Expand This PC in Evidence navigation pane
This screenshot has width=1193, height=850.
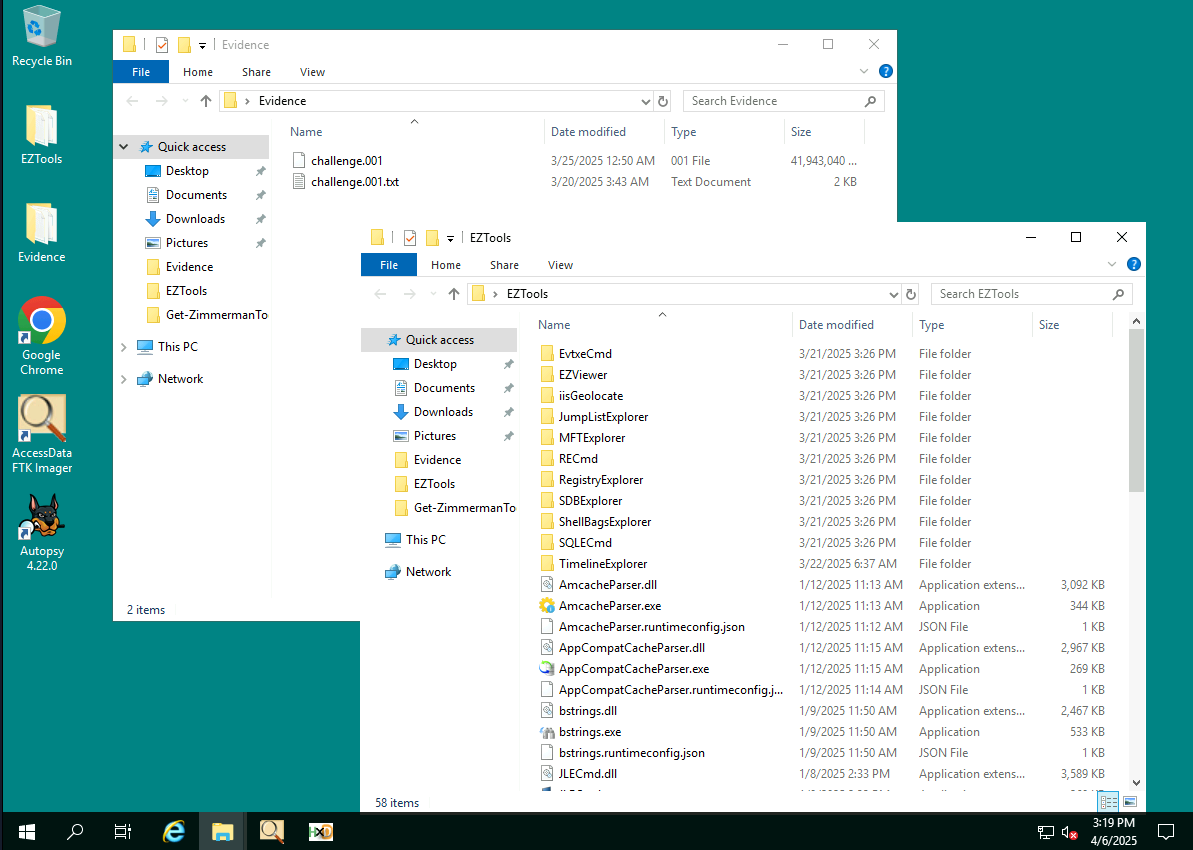click(x=124, y=347)
